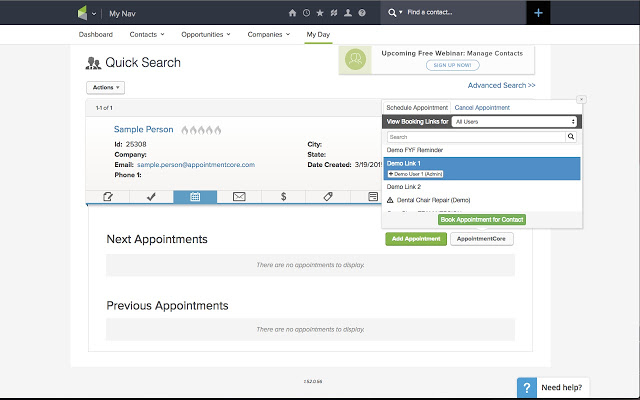Expand the Opportunities menu
The width and height of the screenshot is (640, 400).
pyautogui.click(x=206, y=34)
